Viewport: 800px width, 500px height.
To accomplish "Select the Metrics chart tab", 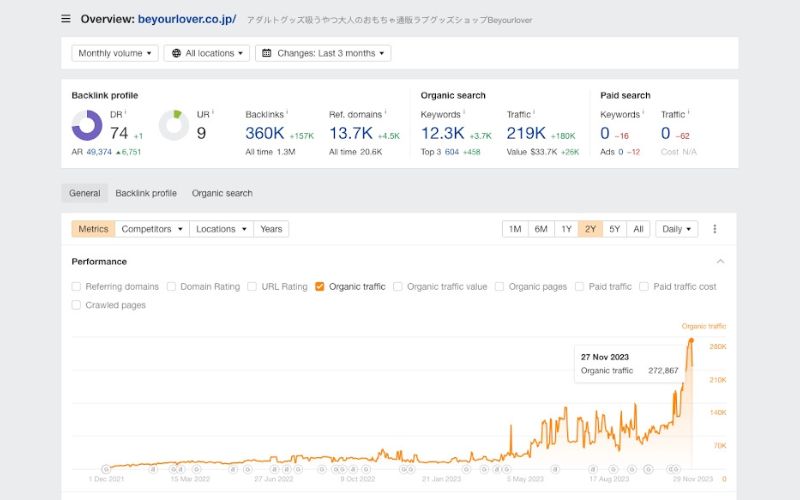I will click(x=93, y=229).
